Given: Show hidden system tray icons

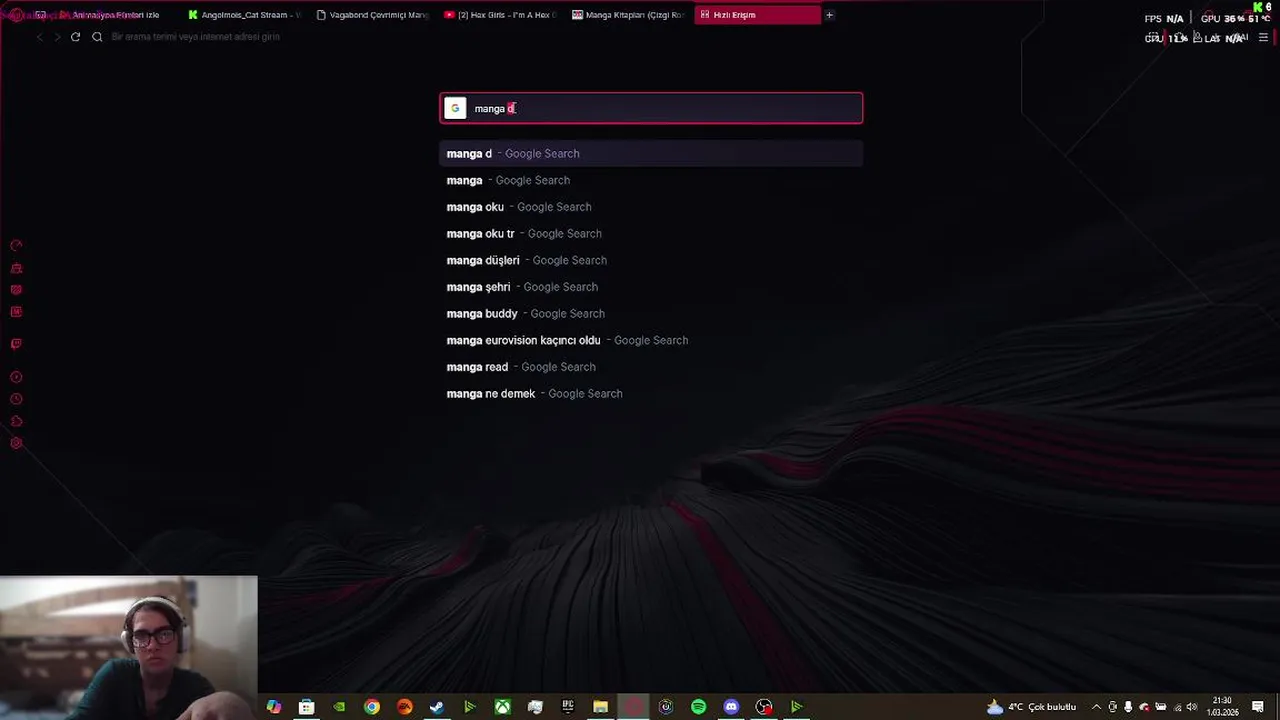Looking at the screenshot, I should [x=1096, y=707].
